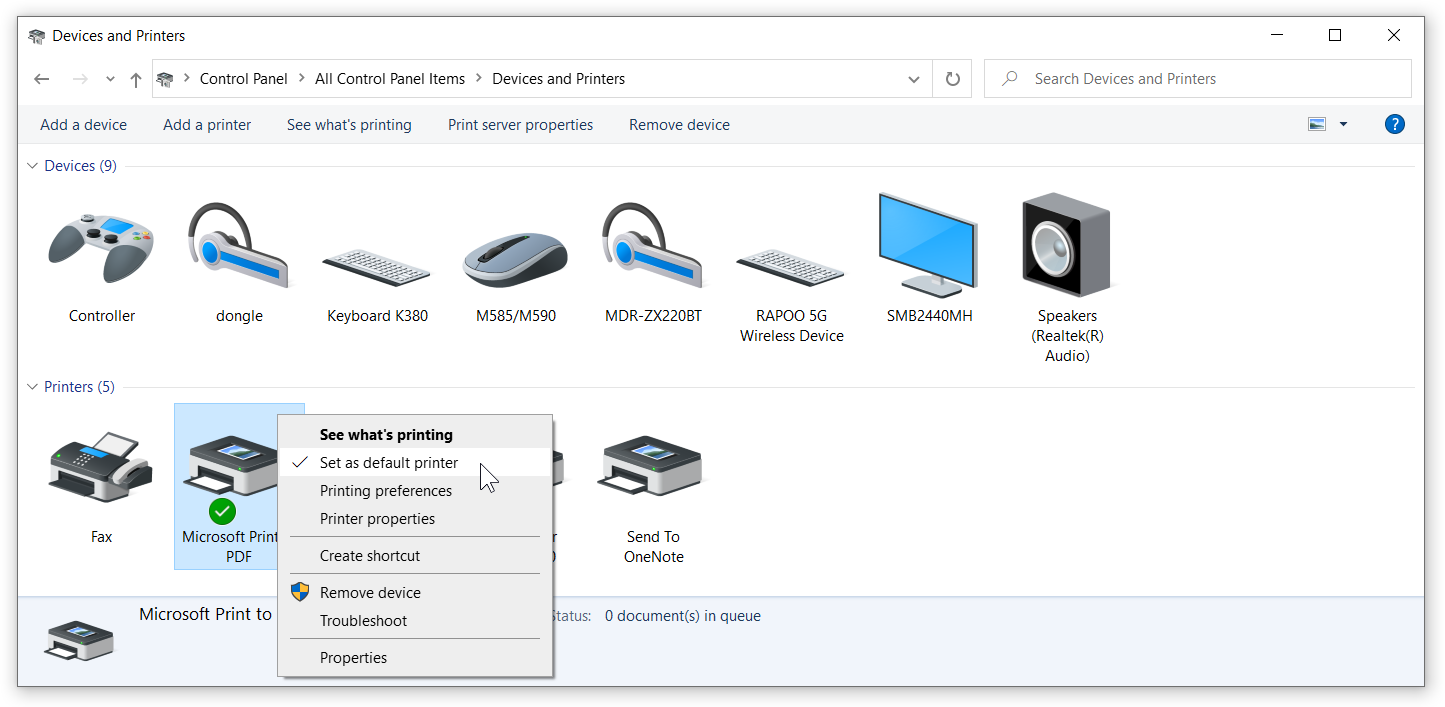Viewport: 1445px width, 707px height.
Task: Select Troubleshoot in context menu
Action: click(415, 621)
